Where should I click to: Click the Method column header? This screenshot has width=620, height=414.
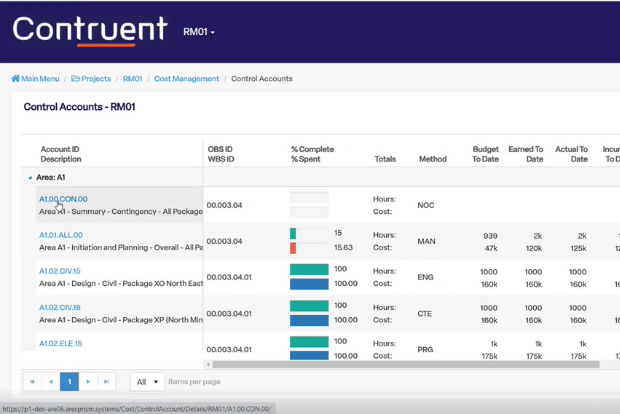coord(433,159)
